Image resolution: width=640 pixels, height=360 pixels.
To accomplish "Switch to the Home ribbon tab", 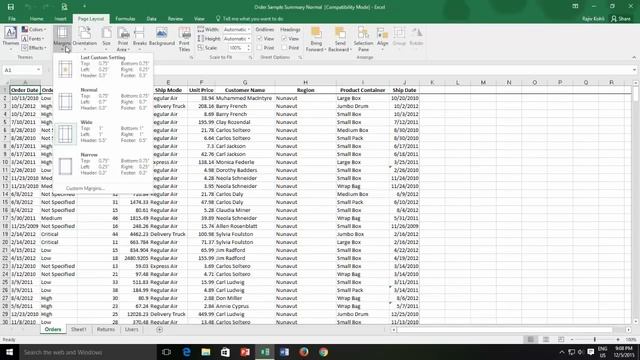I will coord(36,19).
